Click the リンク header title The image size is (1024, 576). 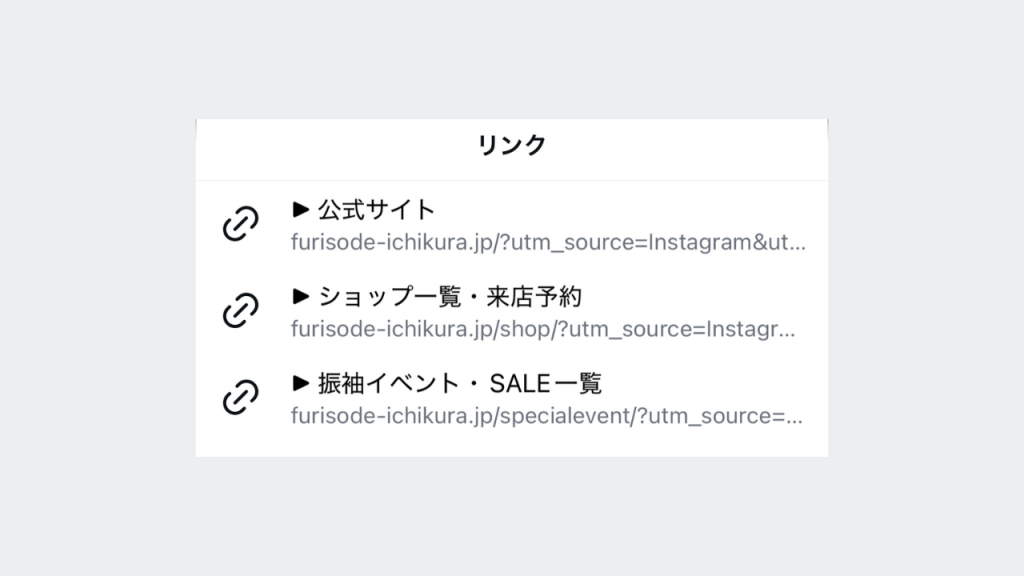coord(512,146)
